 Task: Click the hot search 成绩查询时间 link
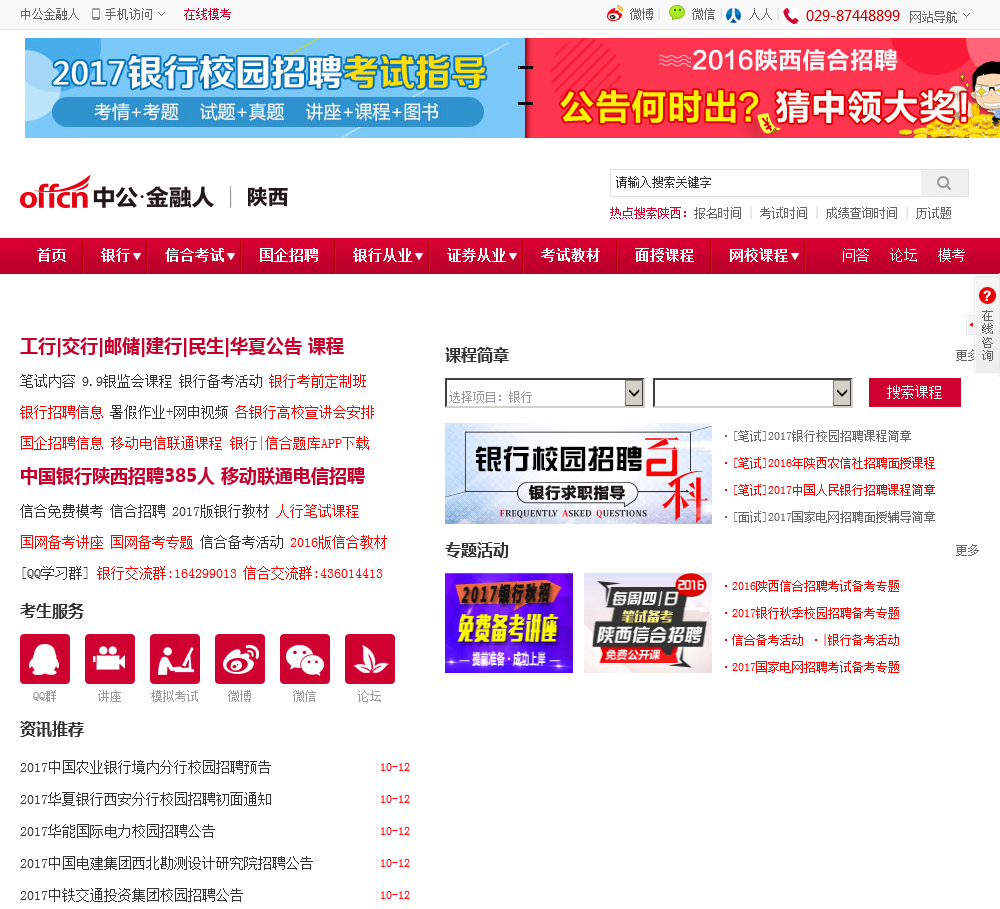pyautogui.click(x=862, y=213)
